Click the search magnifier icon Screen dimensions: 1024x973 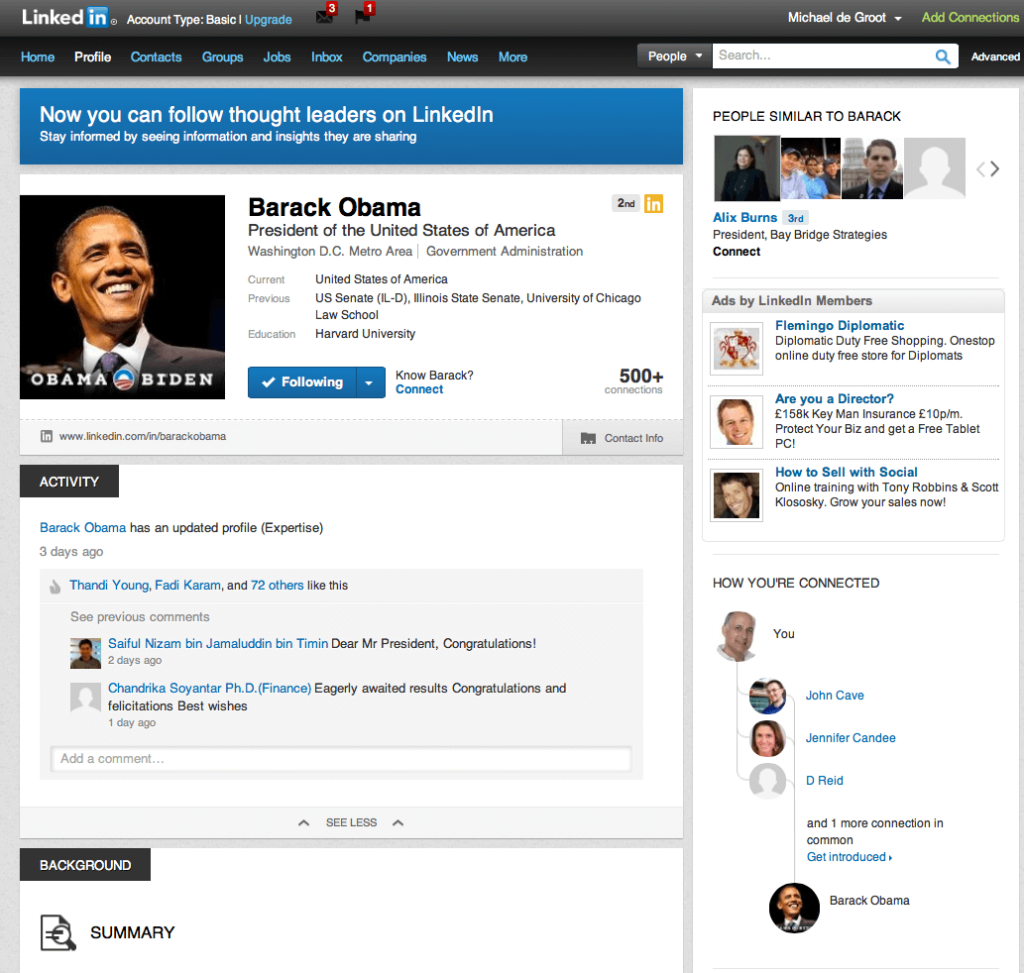[942, 57]
